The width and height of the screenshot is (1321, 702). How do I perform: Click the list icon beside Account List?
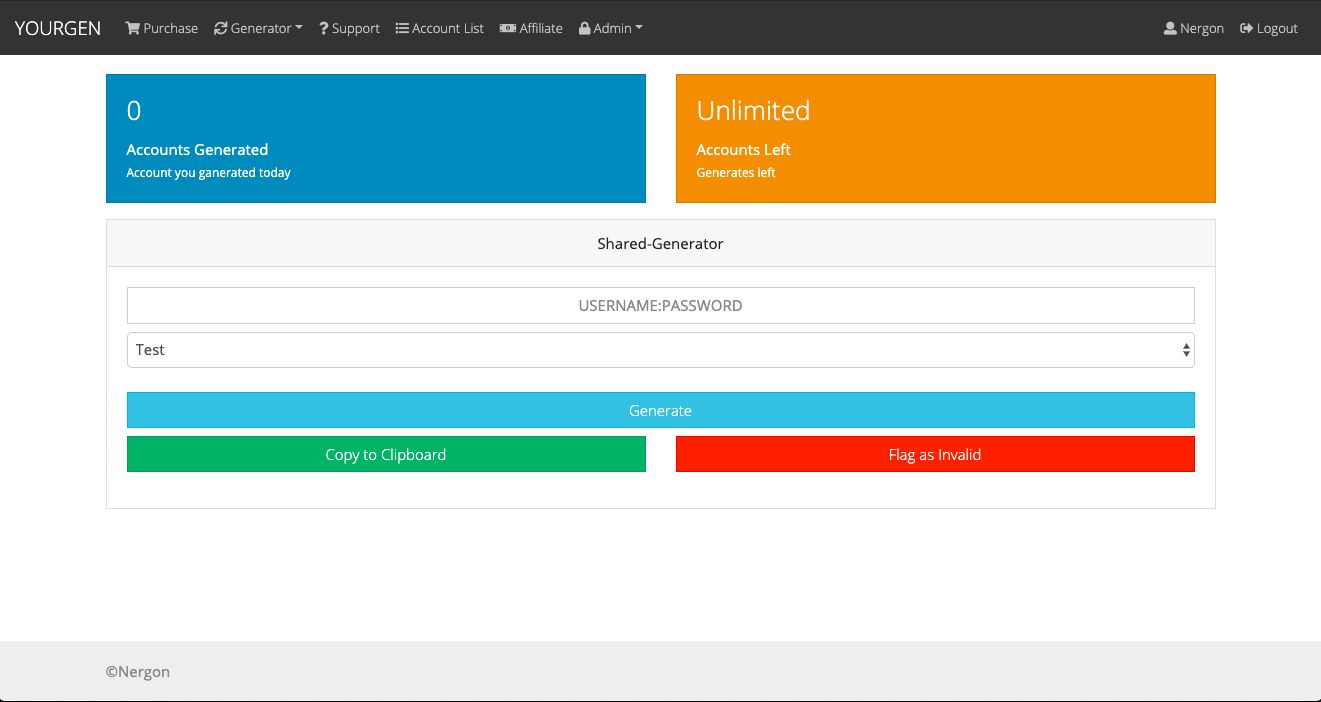(402, 28)
